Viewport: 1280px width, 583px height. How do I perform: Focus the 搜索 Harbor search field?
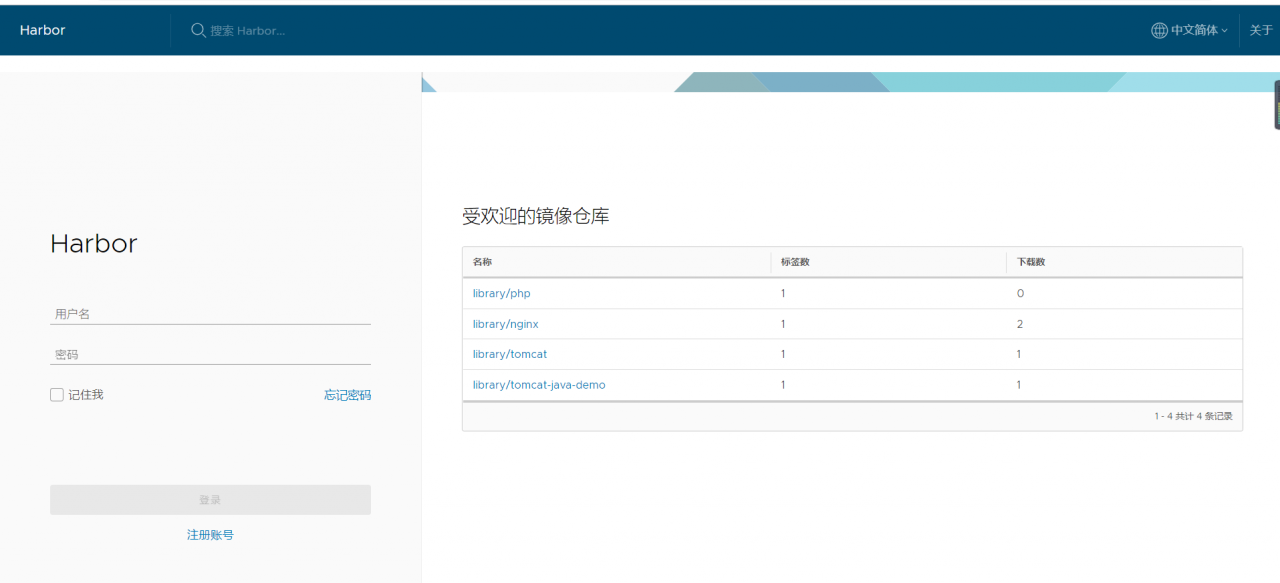(247, 31)
